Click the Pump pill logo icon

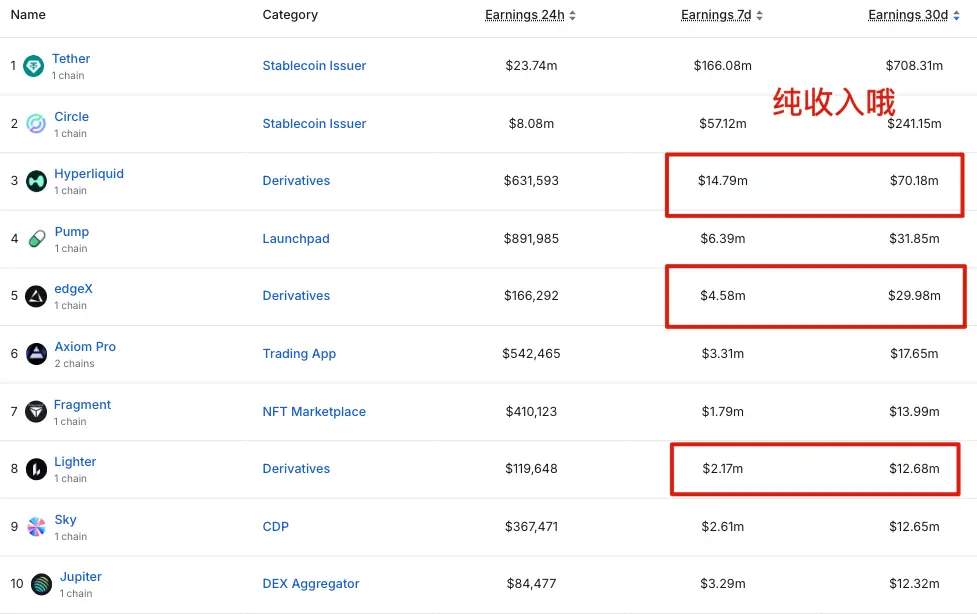36,239
